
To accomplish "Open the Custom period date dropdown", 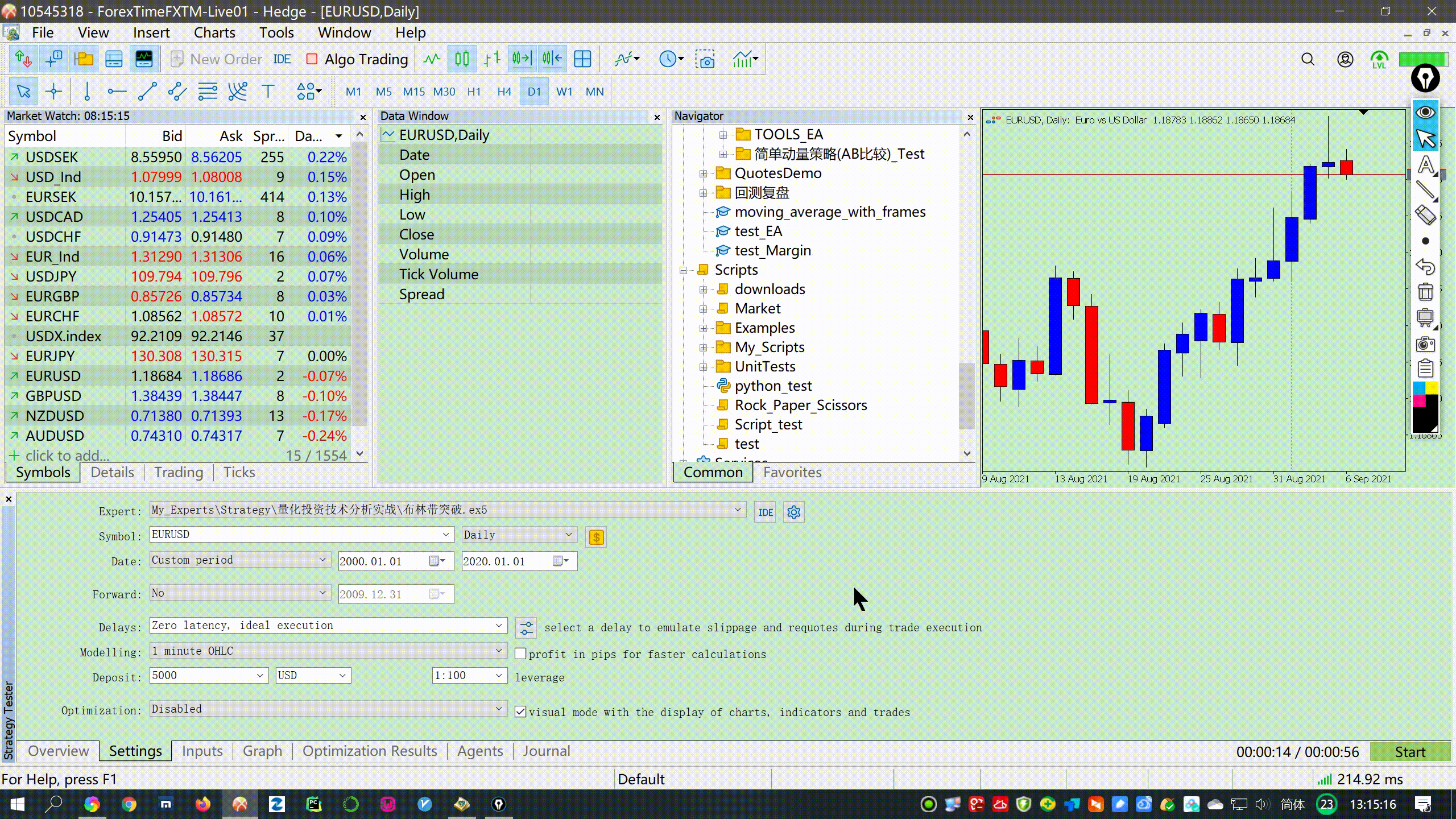I will (240, 560).
